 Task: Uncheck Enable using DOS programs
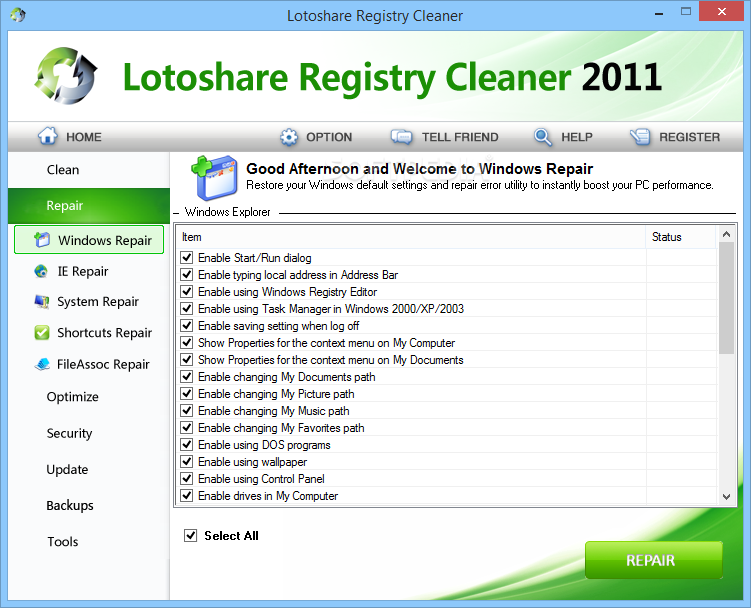point(187,445)
